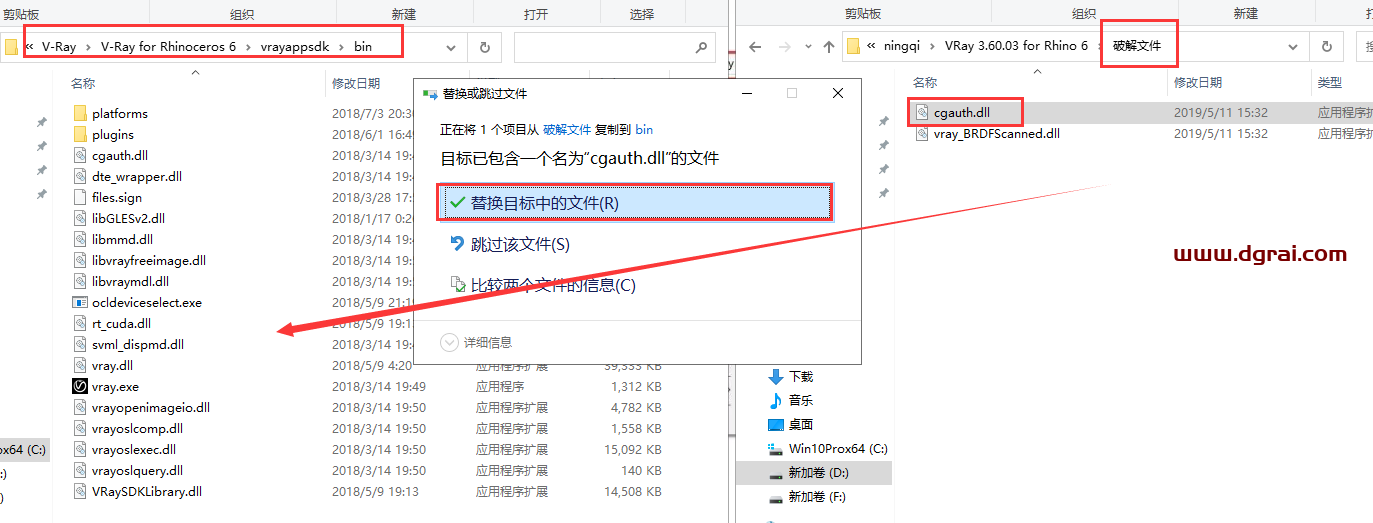Image resolution: width=1373 pixels, height=523 pixels.
Task: Click 破解文件 in right address breadcrumb
Action: [x=1137, y=47]
